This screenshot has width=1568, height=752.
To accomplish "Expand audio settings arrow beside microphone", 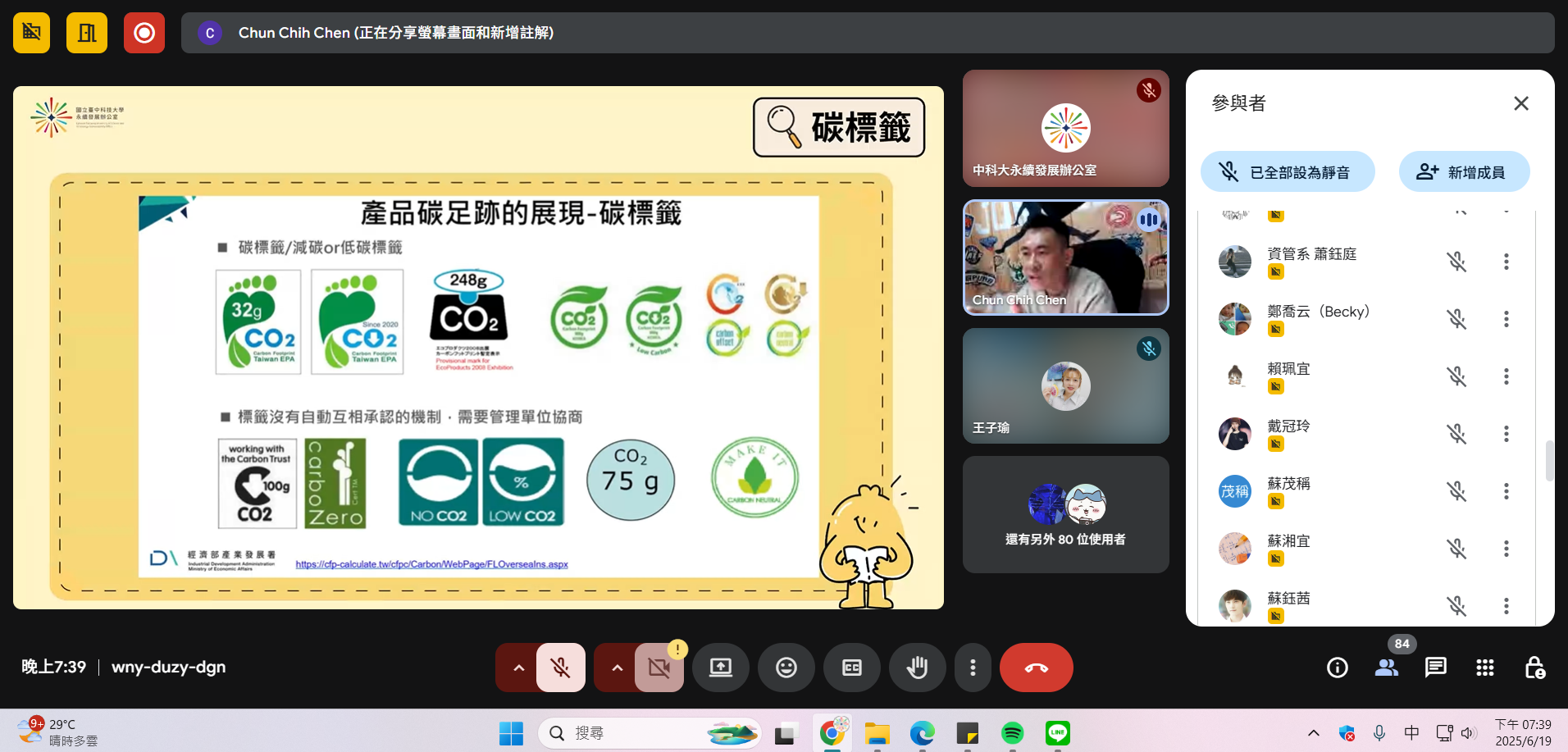I will 518,668.
